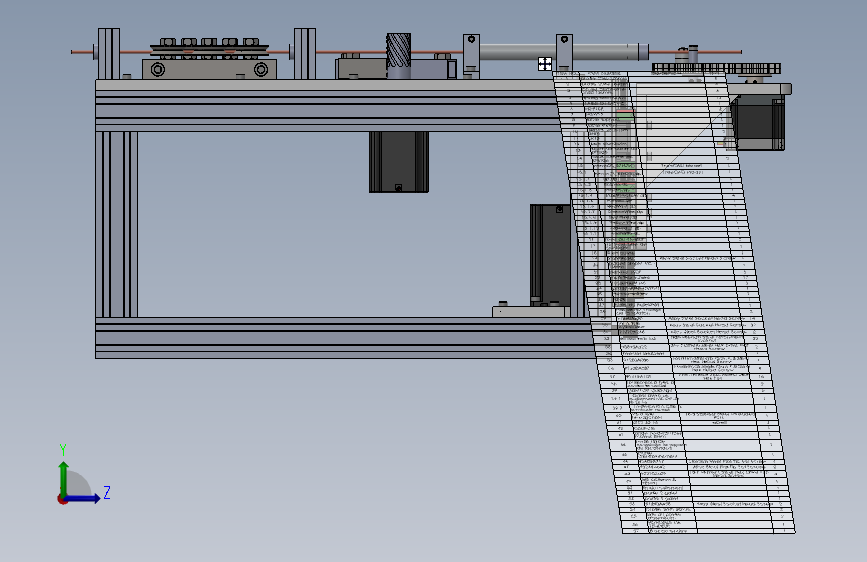Select the blue Z axis of the triad
Viewport: 867px width, 562px height.
83,498
